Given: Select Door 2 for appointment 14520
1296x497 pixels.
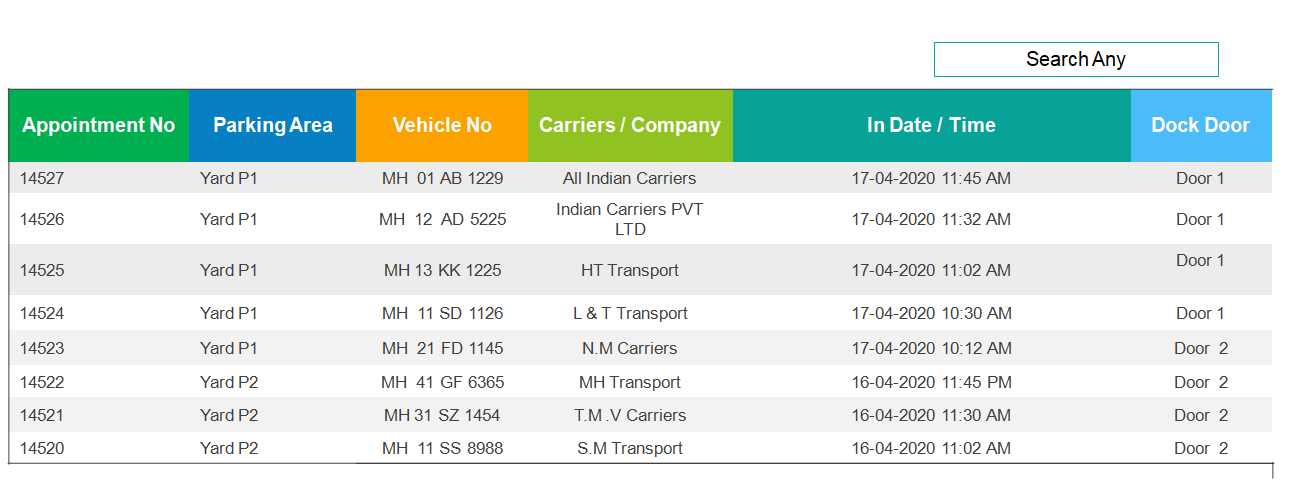Looking at the screenshot, I should tap(1200, 448).
